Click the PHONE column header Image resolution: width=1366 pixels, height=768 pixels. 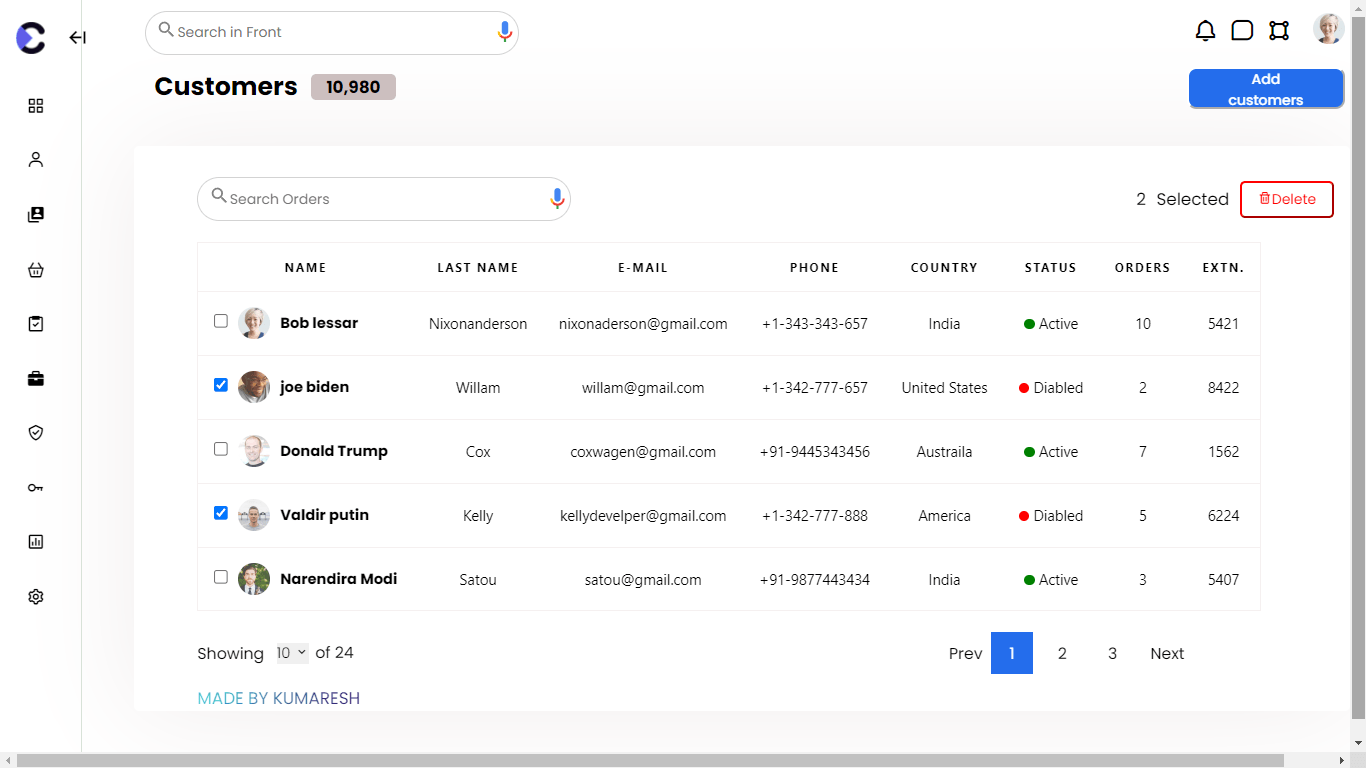tap(815, 268)
